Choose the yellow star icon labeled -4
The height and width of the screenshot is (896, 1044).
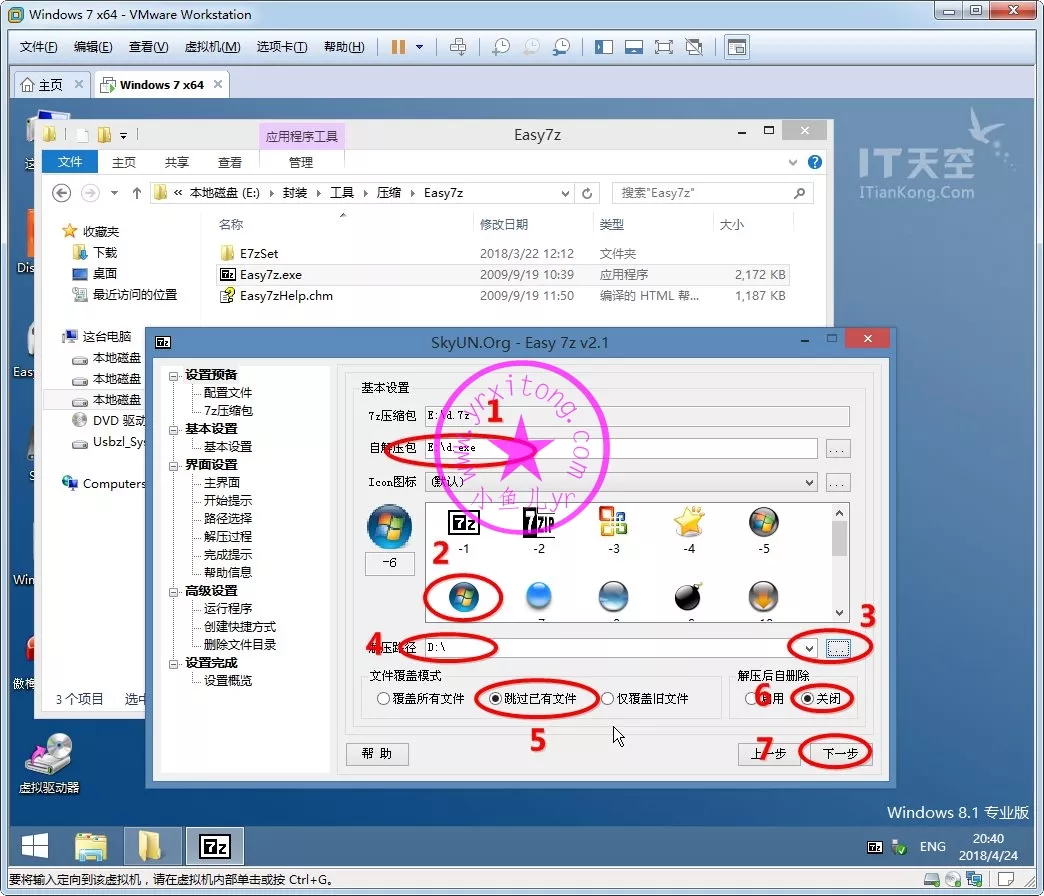click(689, 523)
